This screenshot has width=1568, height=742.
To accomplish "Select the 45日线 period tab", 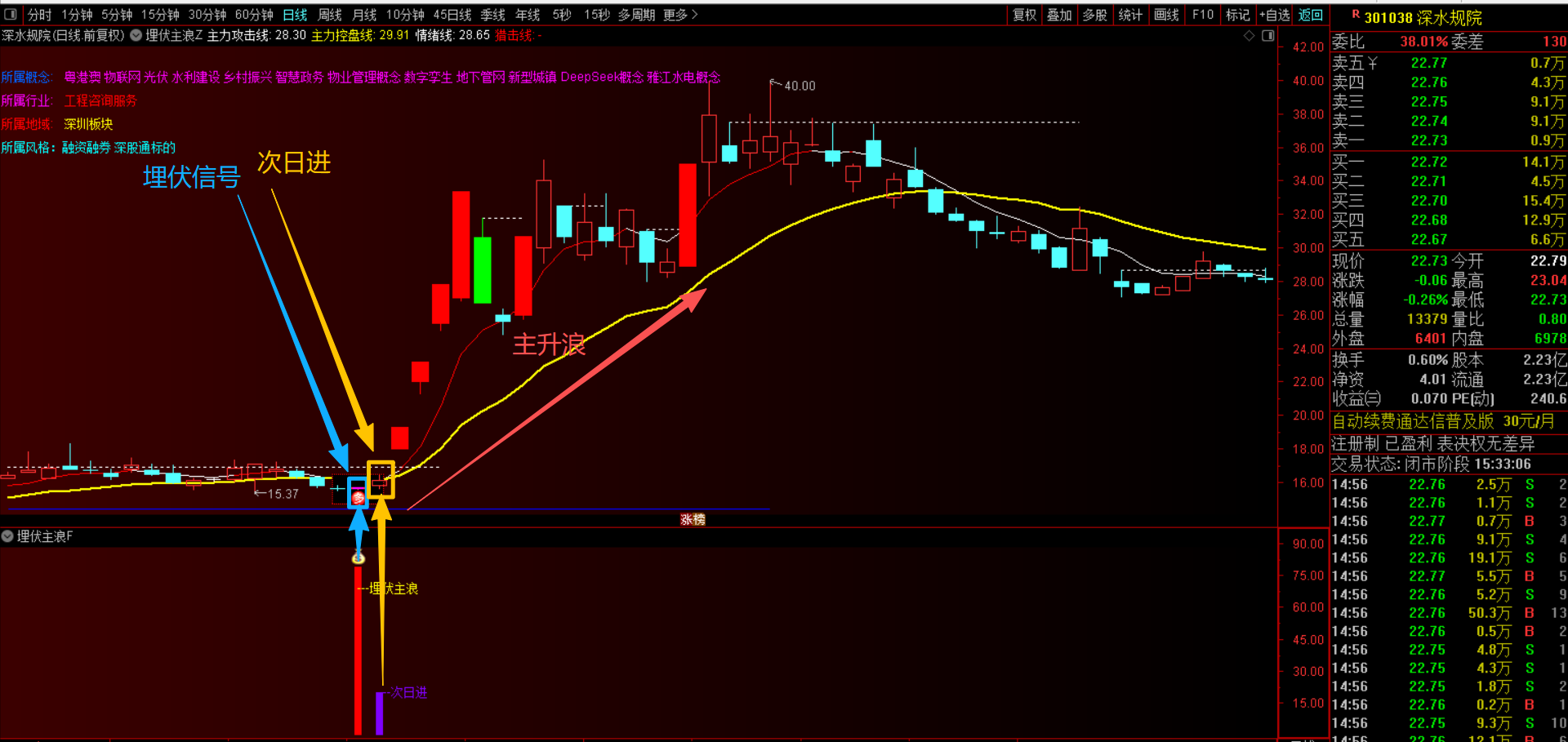I will click(452, 15).
